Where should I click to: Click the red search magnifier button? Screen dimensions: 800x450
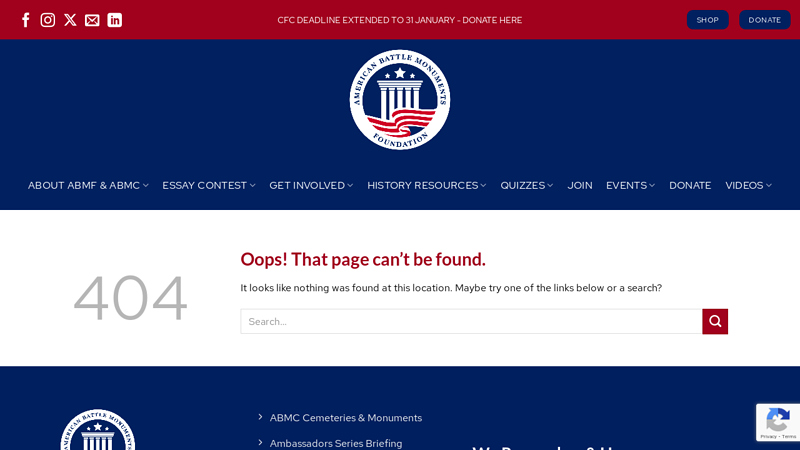pyautogui.click(x=715, y=321)
